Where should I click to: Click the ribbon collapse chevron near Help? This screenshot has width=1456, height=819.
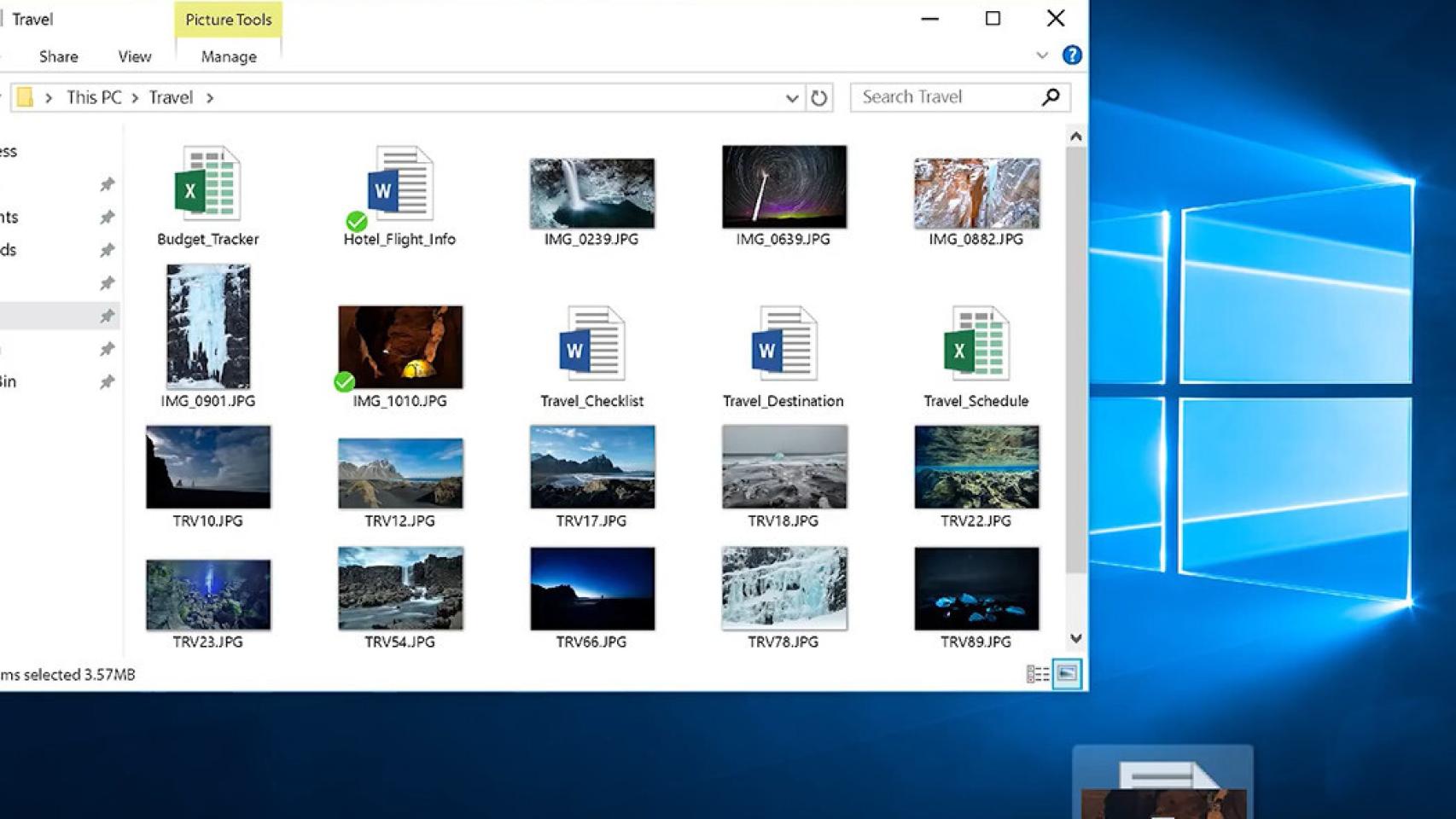click(x=1042, y=55)
